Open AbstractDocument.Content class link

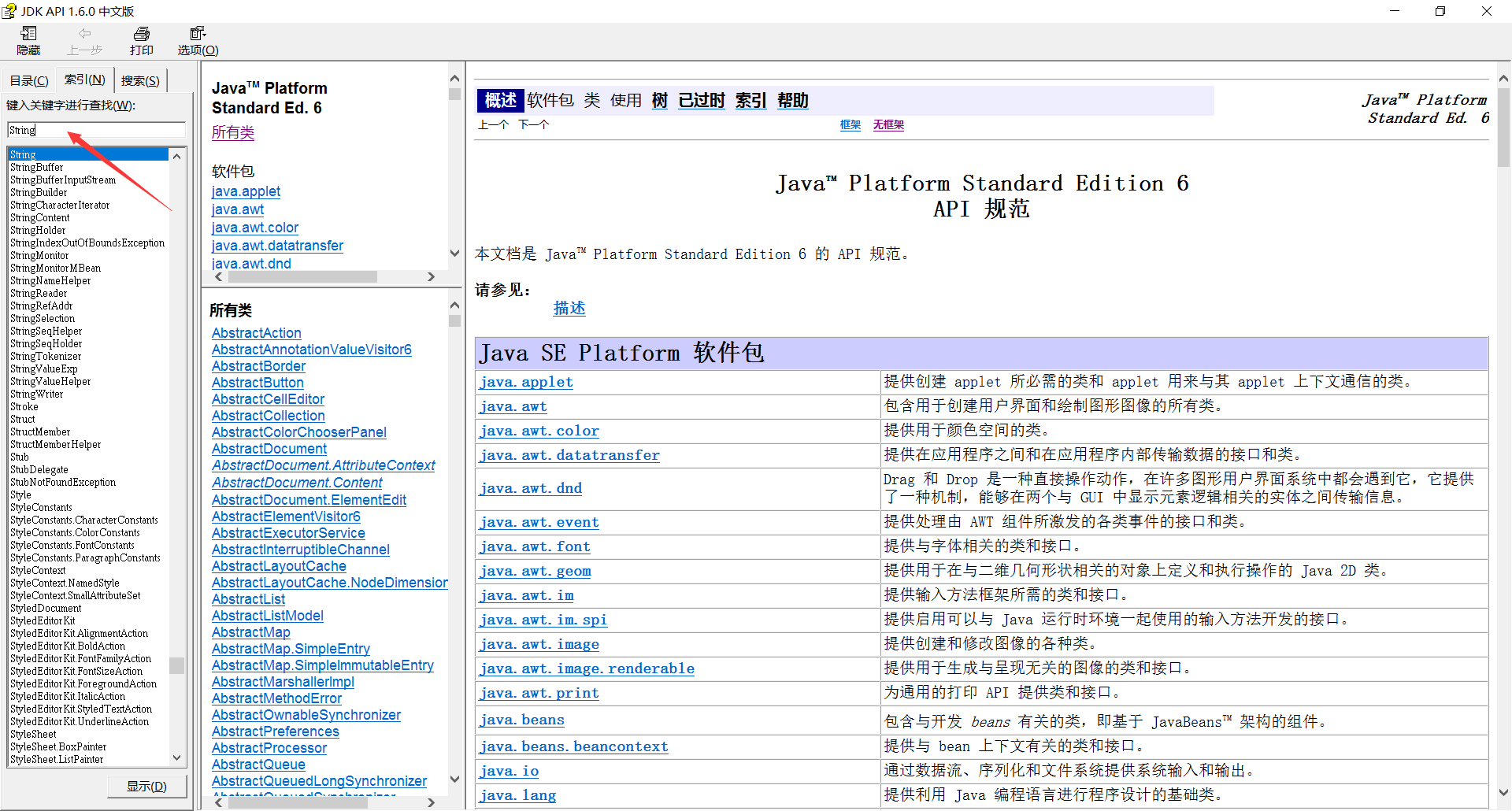point(297,483)
